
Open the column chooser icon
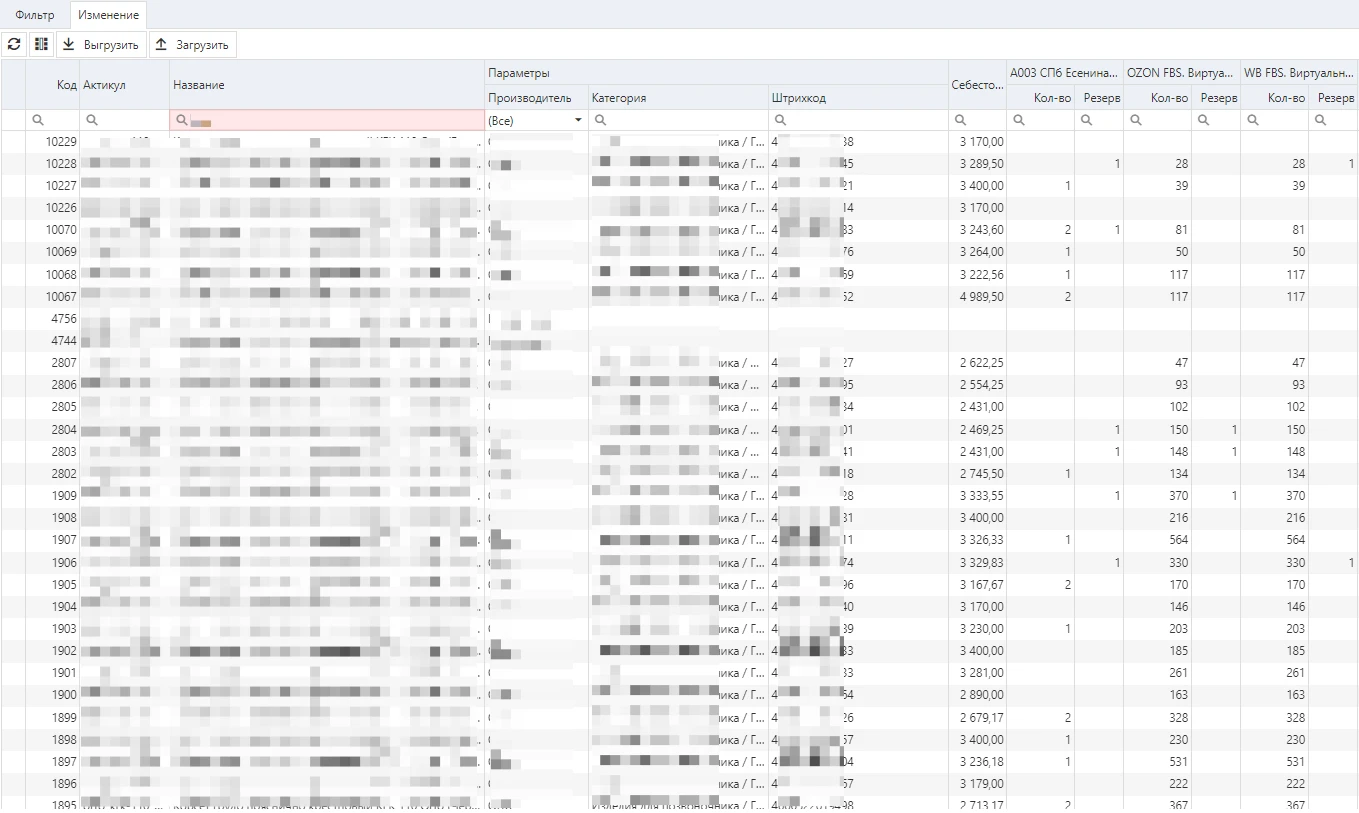[x=41, y=44]
